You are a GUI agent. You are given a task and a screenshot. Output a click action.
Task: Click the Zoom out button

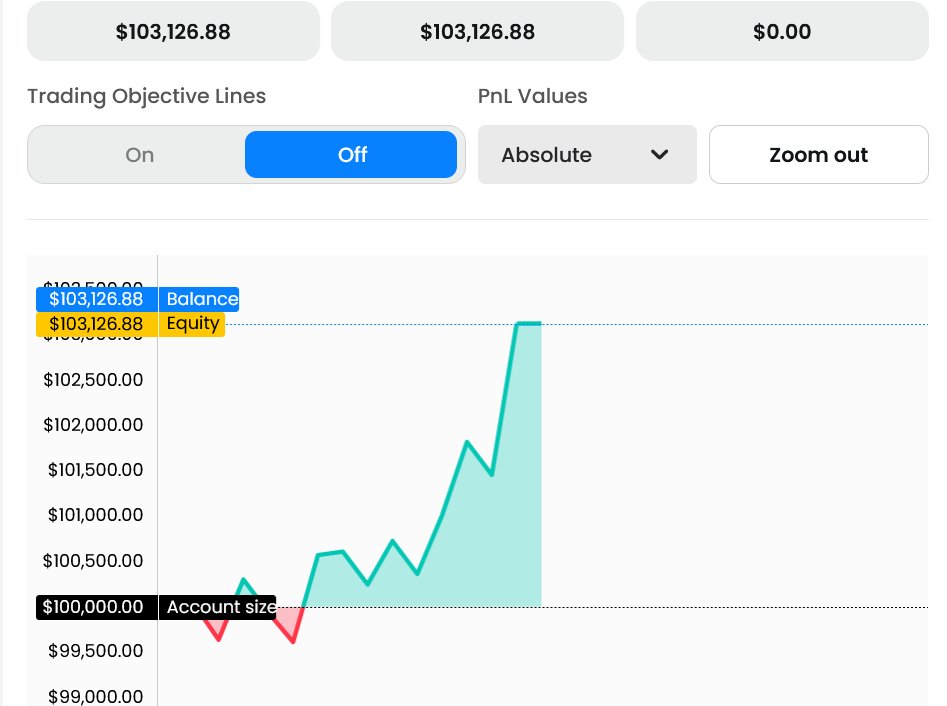pos(818,155)
